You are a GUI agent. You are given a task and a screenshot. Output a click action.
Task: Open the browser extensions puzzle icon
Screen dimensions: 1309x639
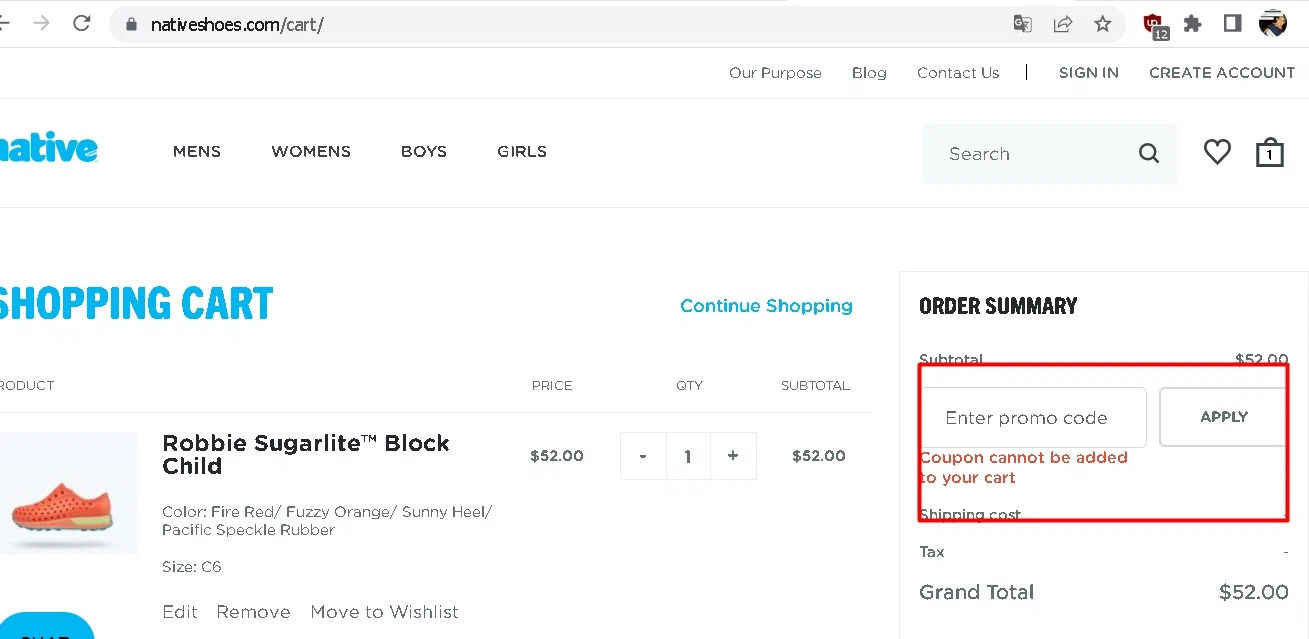[1192, 24]
